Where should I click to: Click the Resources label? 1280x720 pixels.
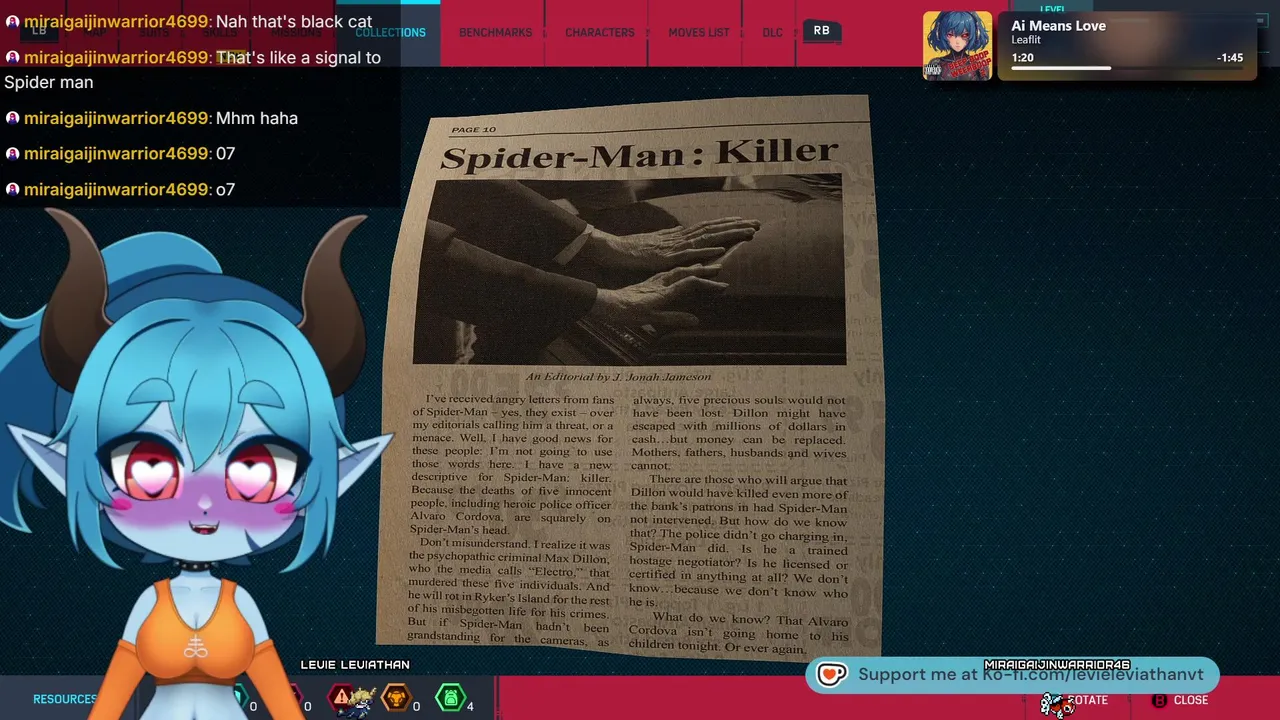pos(65,699)
